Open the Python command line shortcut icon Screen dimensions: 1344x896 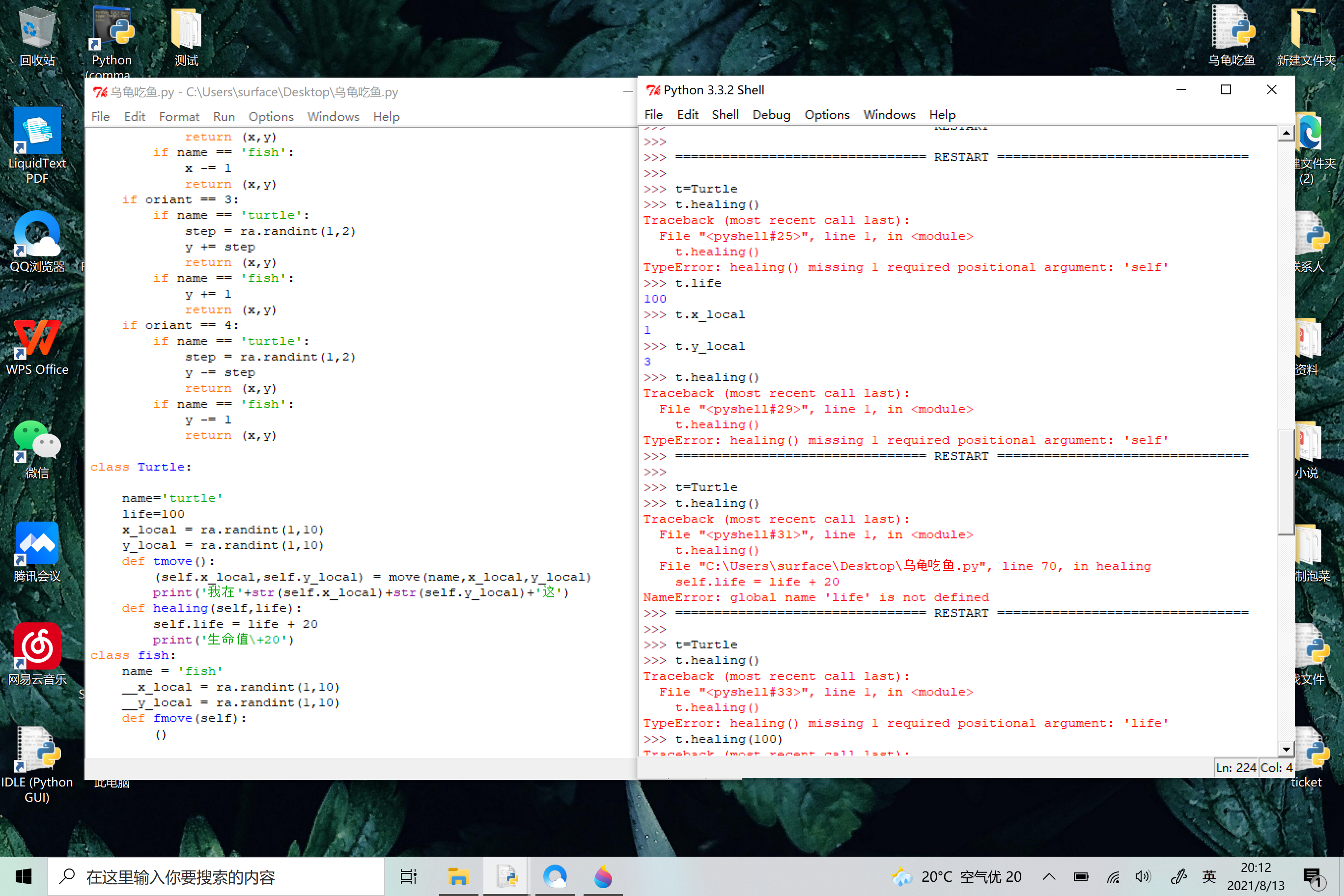(112, 40)
